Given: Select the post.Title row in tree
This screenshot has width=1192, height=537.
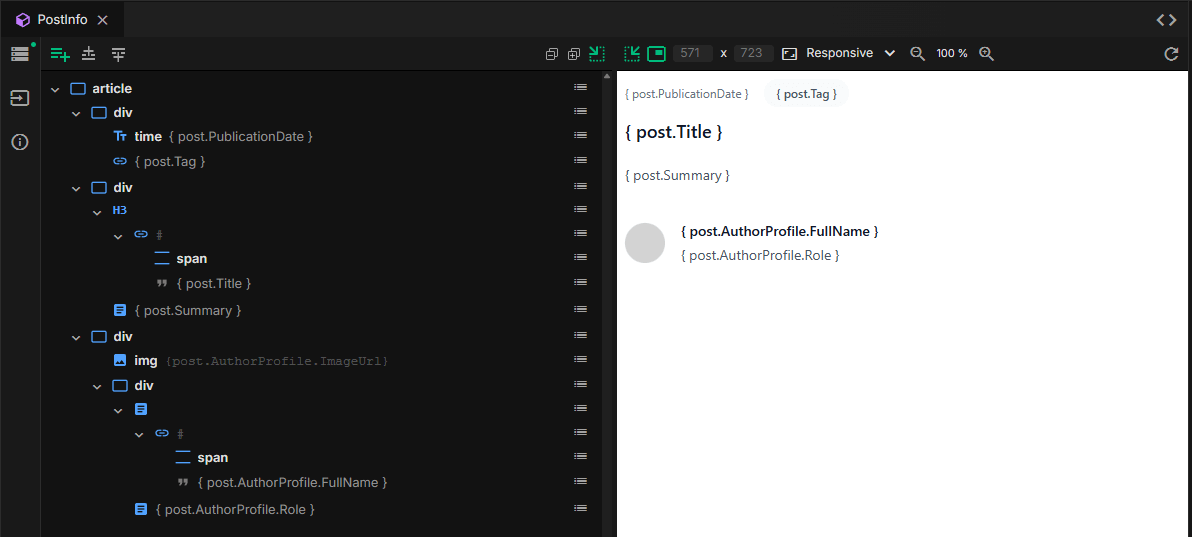Looking at the screenshot, I should click(322, 283).
